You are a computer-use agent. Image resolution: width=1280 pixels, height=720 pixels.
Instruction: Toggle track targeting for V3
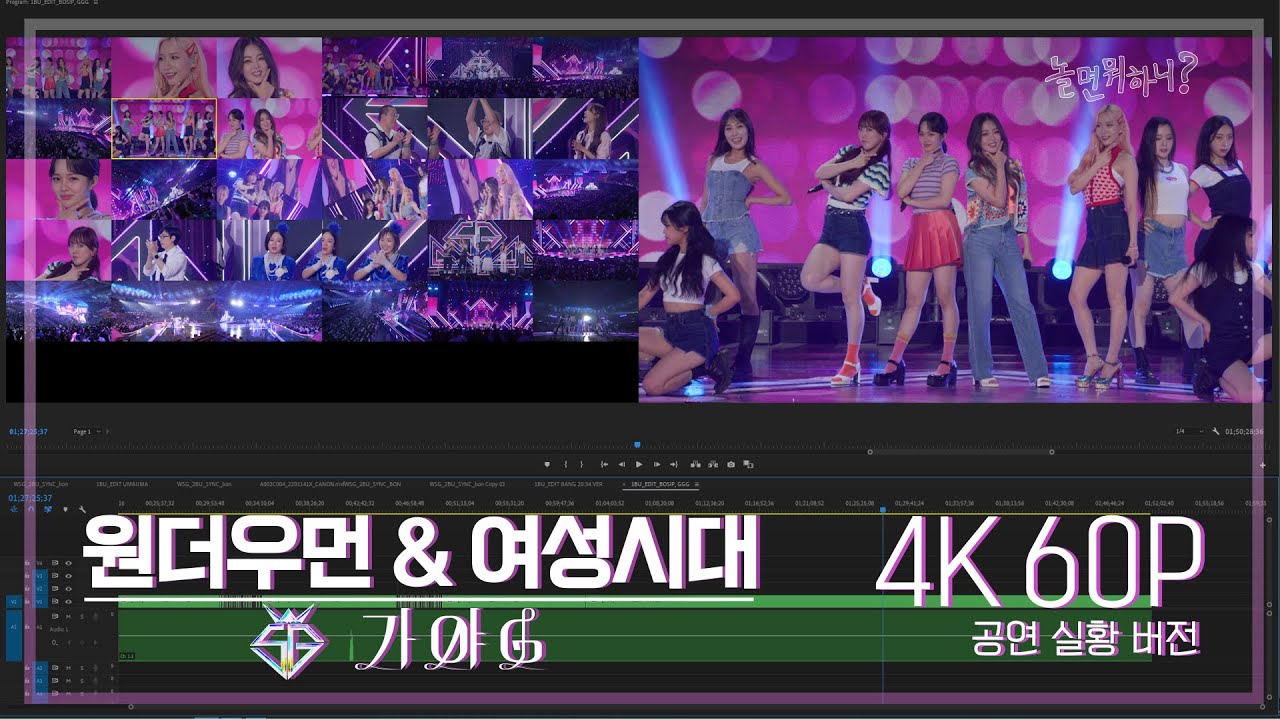pyautogui.click(x=40, y=576)
